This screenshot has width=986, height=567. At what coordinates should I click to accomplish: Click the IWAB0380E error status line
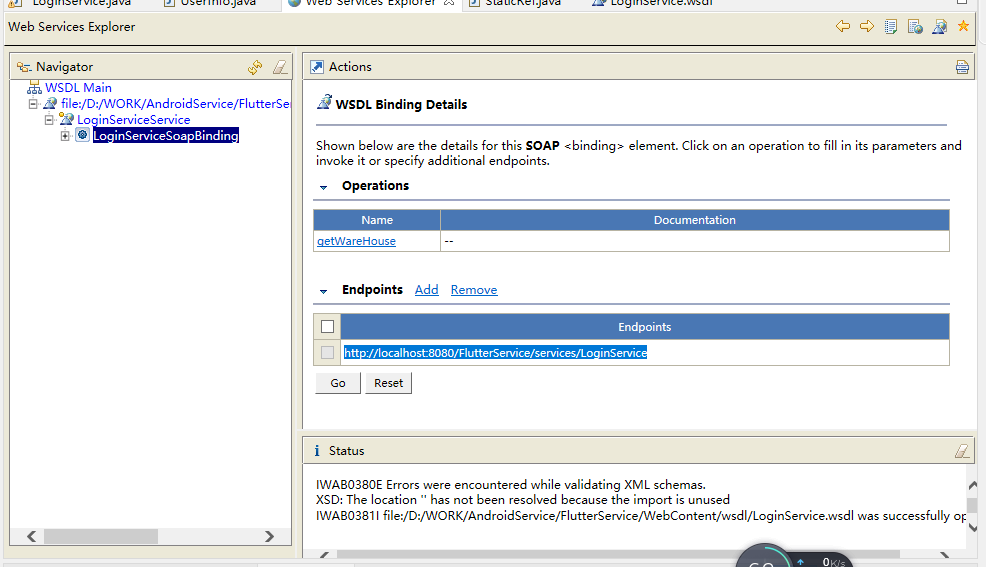[511, 485]
